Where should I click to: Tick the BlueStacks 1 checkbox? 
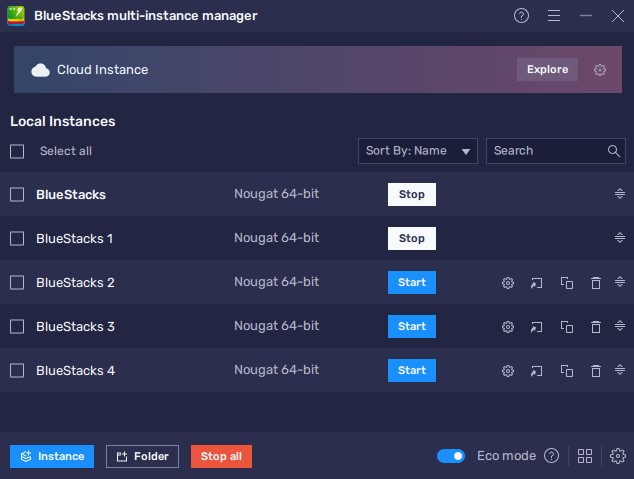click(17, 238)
